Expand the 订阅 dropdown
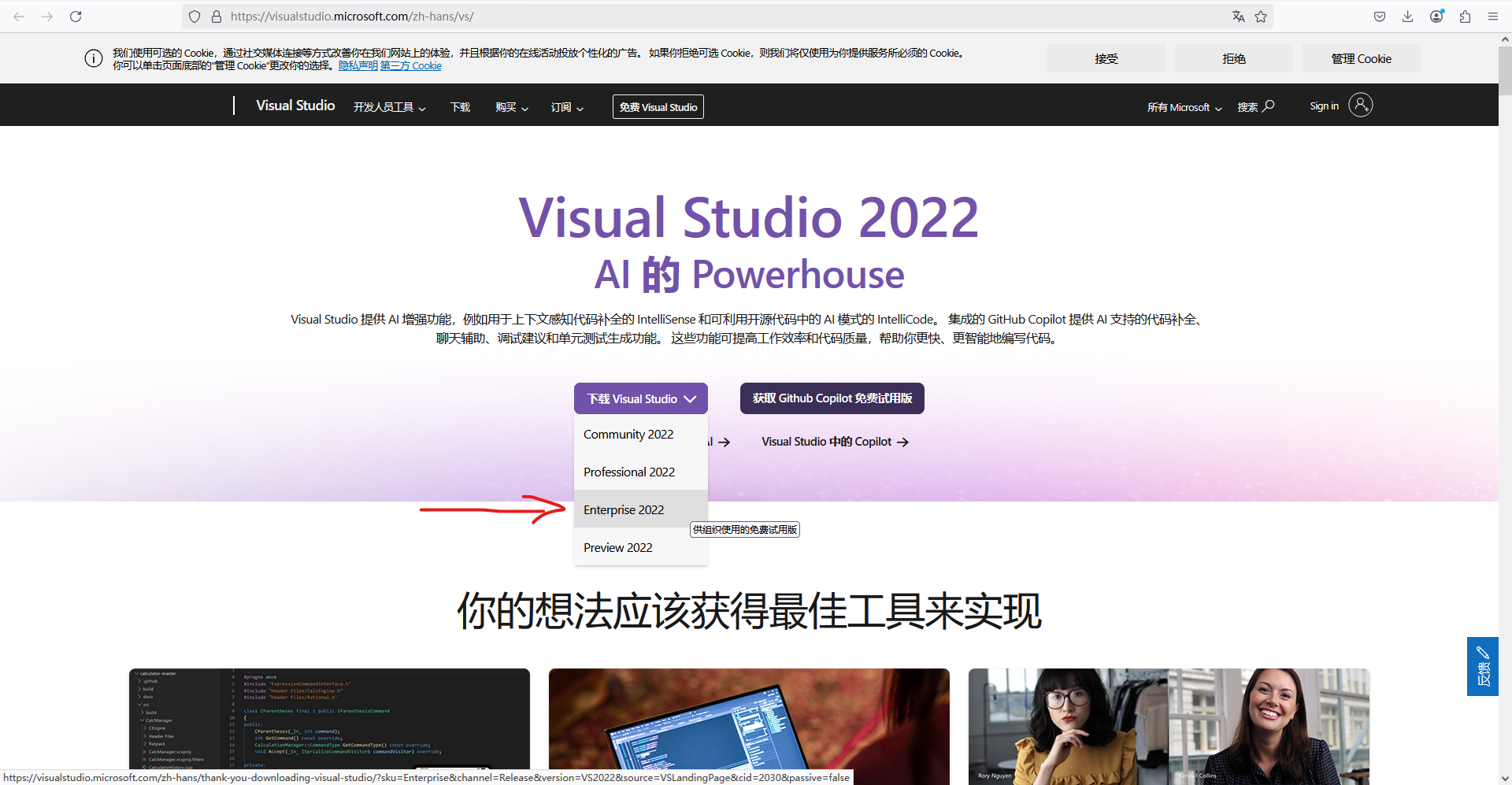 (x=567, y=107)
